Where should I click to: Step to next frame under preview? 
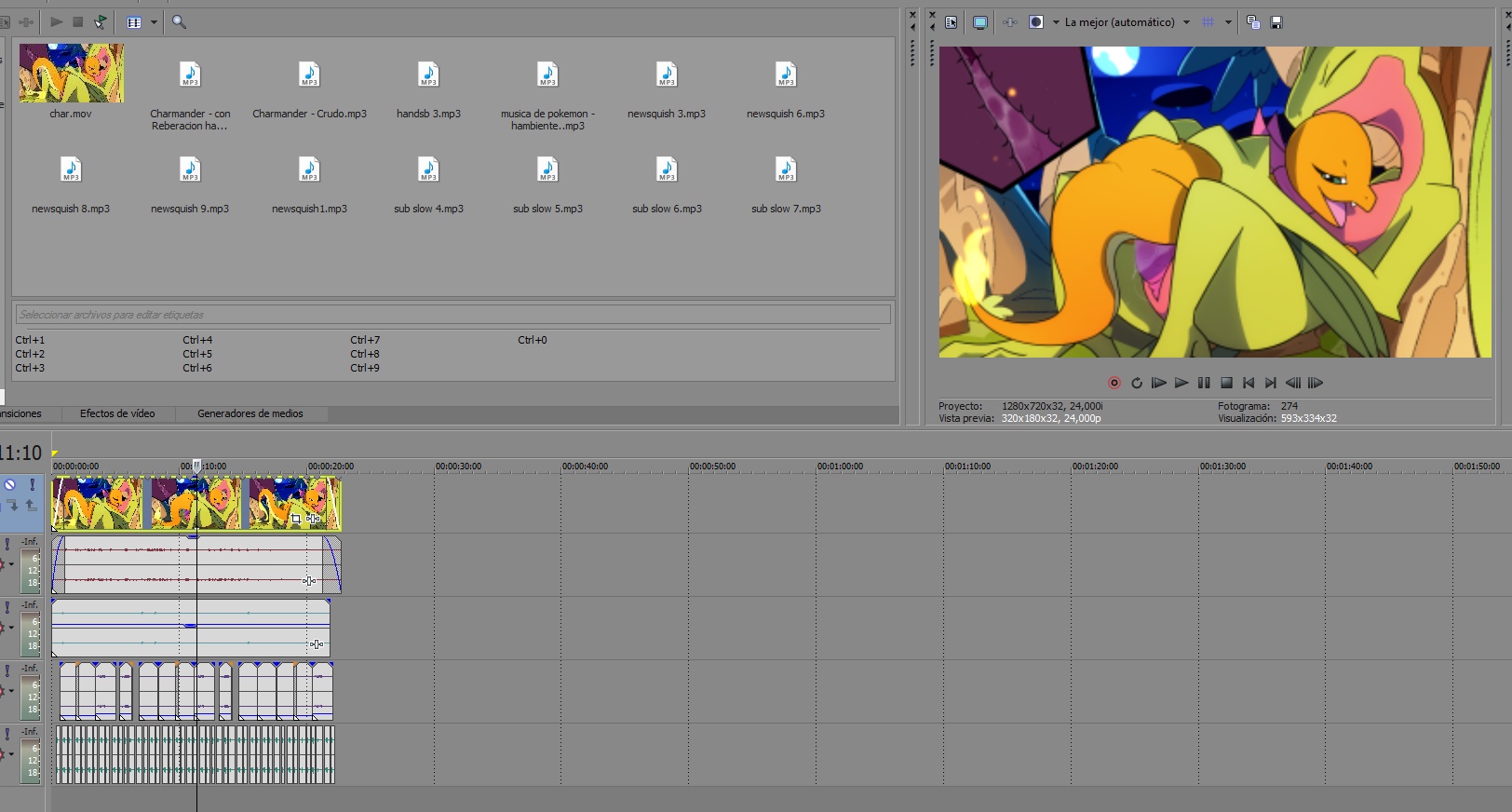pos(1316,383)
